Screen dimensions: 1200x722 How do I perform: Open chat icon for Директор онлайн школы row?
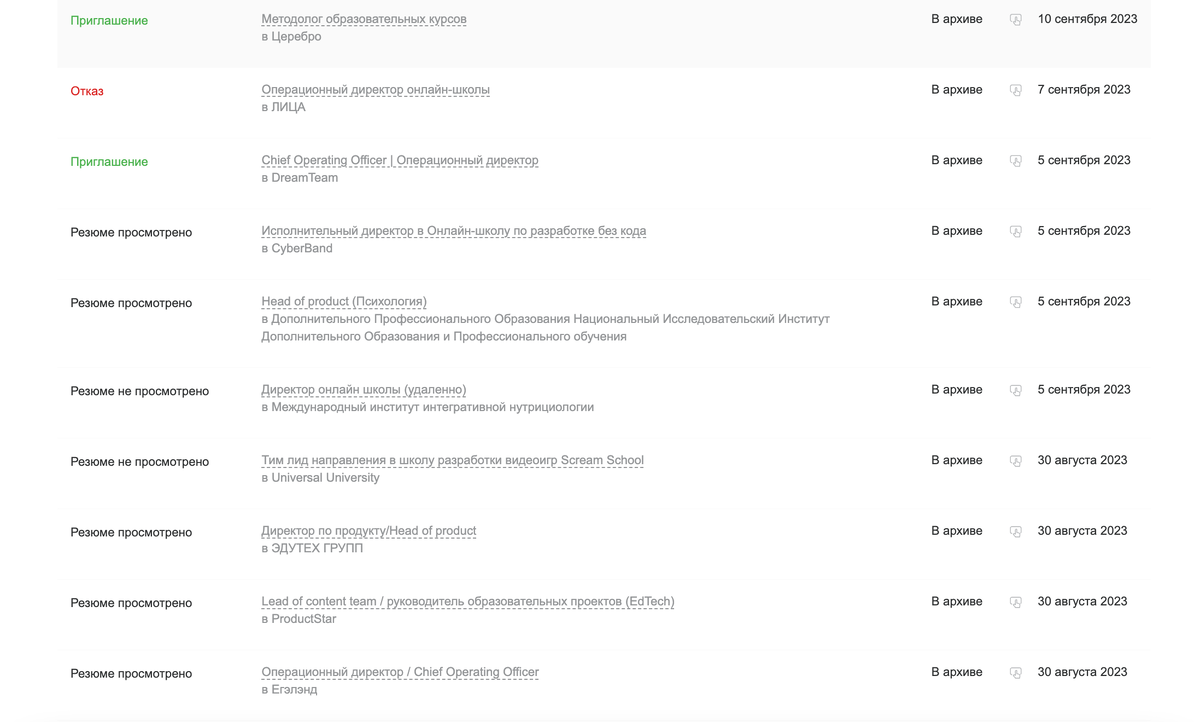click(x=1015, y=390)
